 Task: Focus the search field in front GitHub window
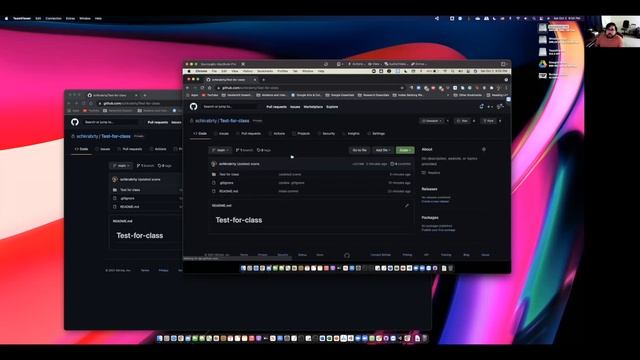pos(229,107)
